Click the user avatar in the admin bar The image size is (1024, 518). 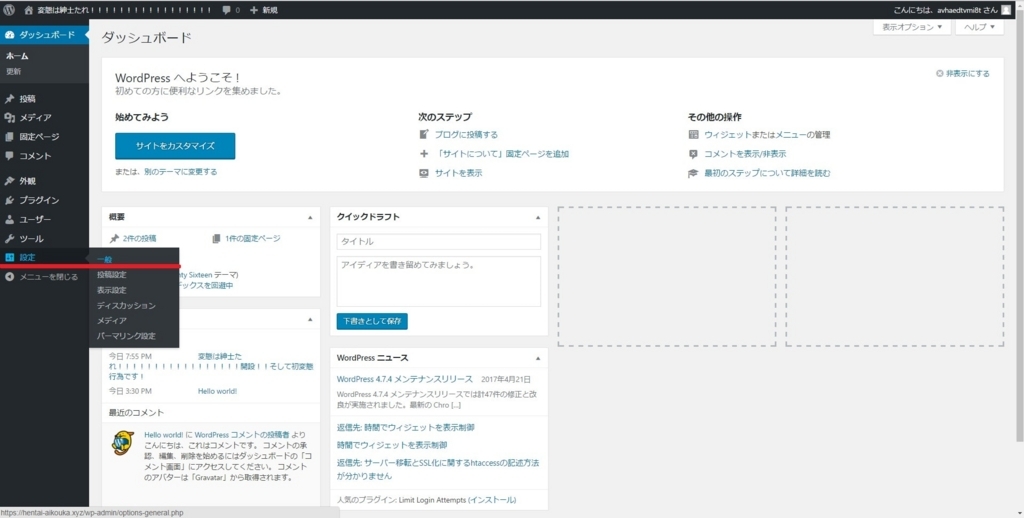click(x=1006, y=10)
